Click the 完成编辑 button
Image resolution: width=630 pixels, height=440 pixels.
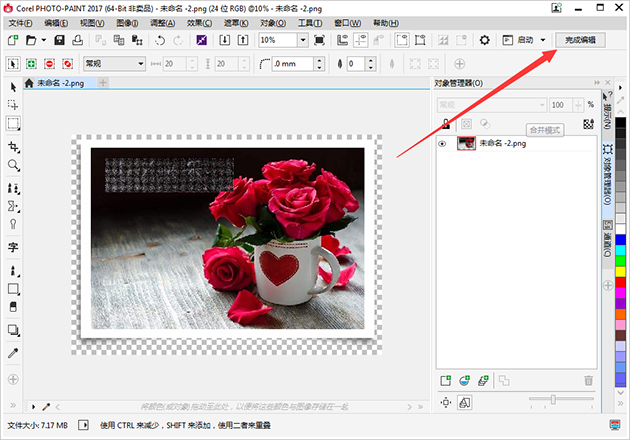click(579, 40)
